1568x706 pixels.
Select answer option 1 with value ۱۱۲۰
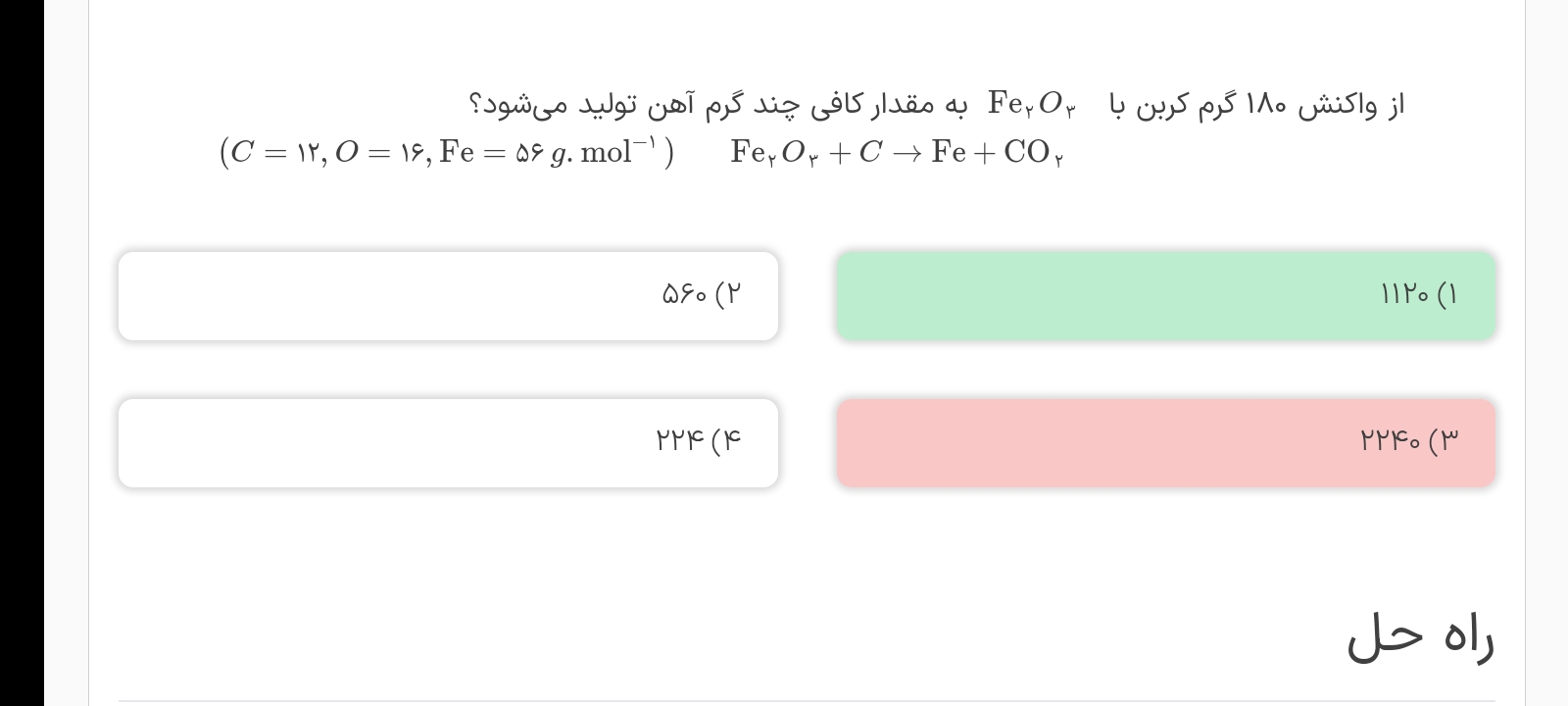1165,296
